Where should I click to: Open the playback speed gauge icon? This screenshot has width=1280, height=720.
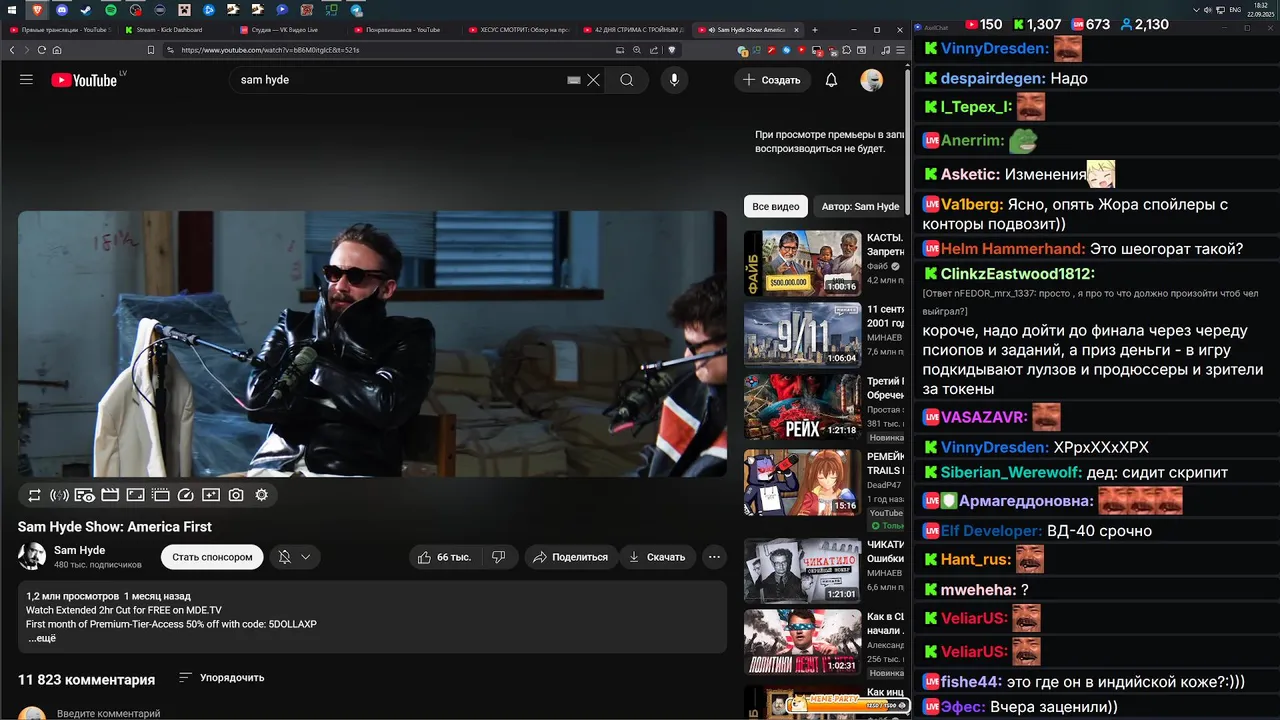(185, 495)
